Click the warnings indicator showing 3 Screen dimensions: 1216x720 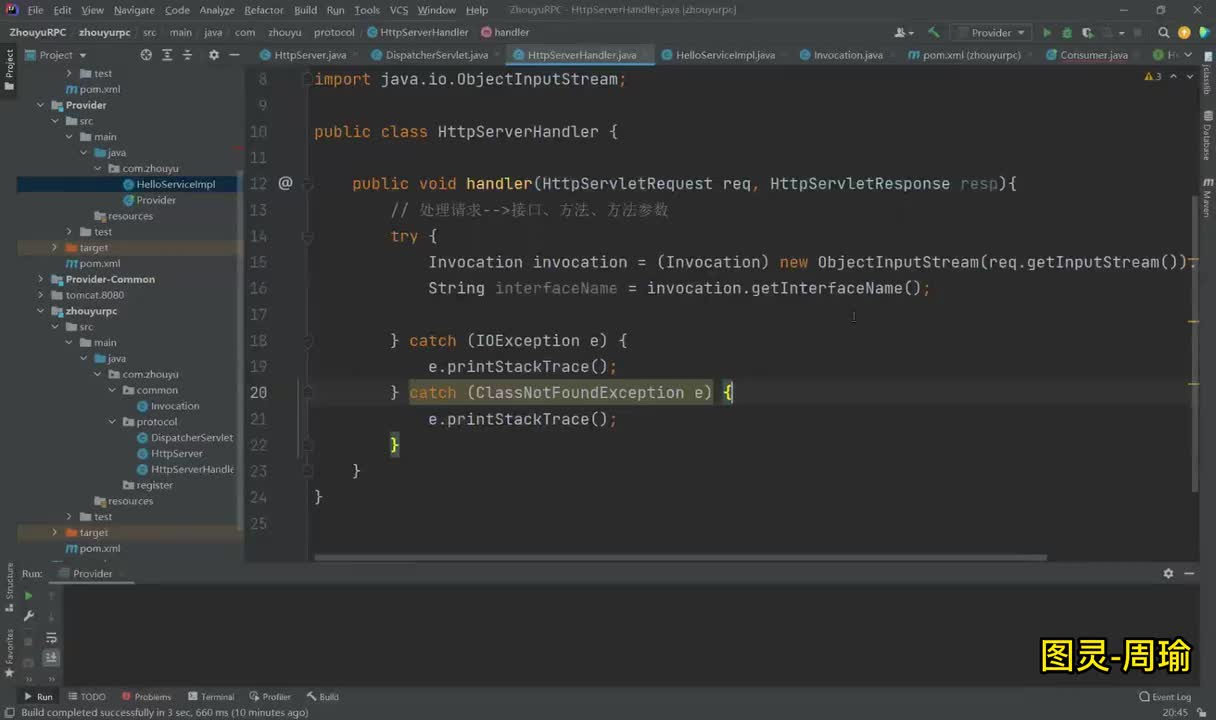tap(1152, 76)
